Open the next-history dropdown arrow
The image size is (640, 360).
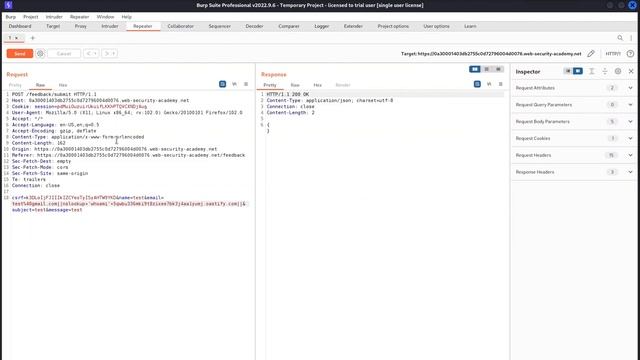114,53
